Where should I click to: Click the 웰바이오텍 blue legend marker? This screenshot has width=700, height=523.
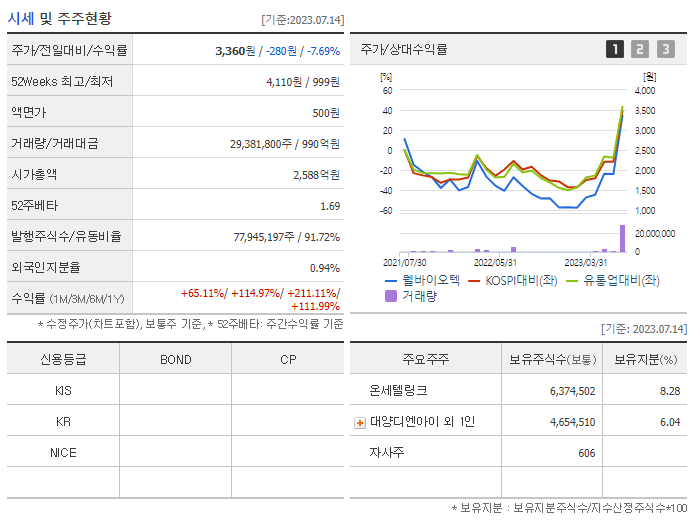pyautogui.click(x=391, y=281)
